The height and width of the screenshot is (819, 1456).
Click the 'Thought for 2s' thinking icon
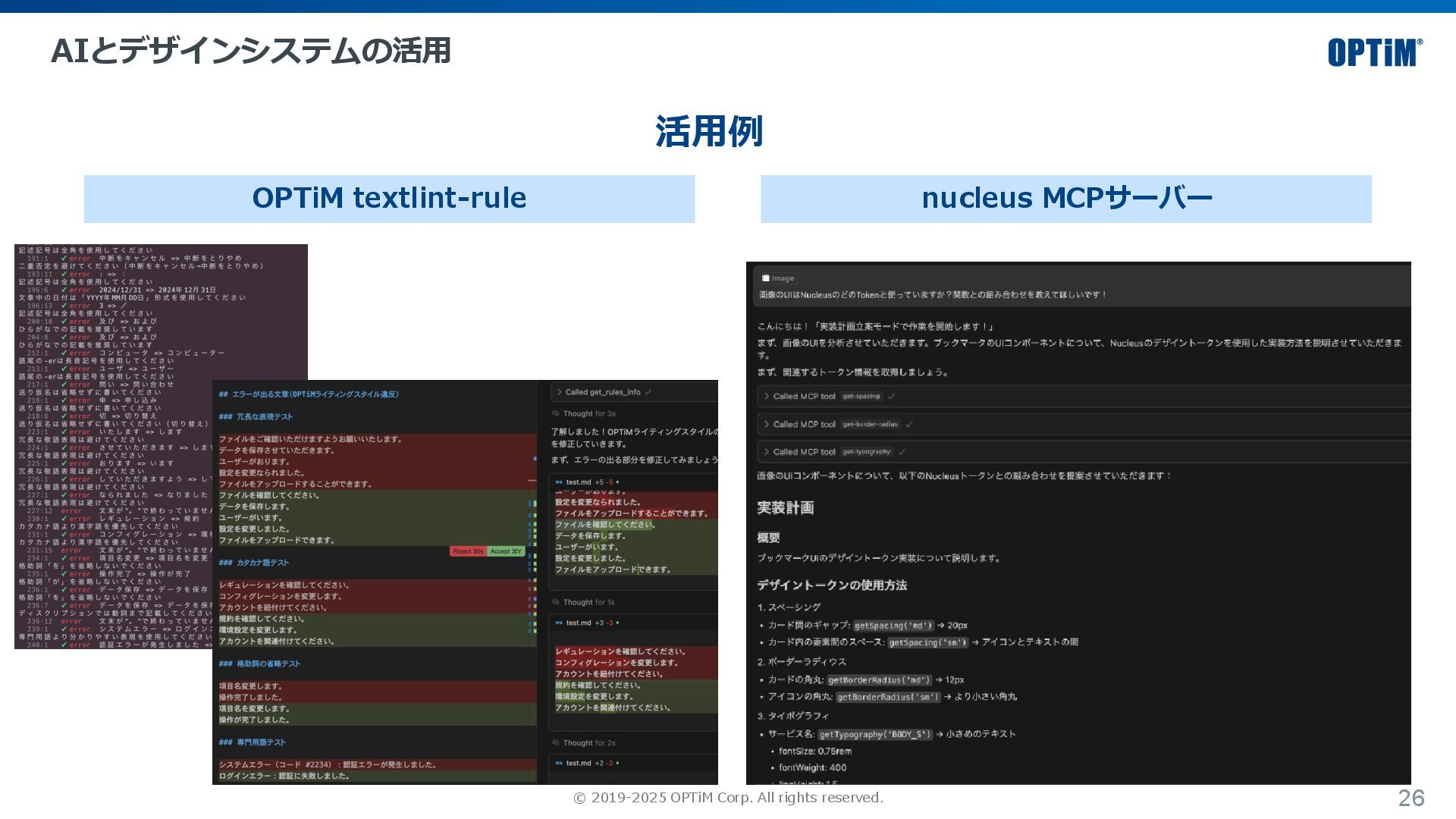click(556, 743)
